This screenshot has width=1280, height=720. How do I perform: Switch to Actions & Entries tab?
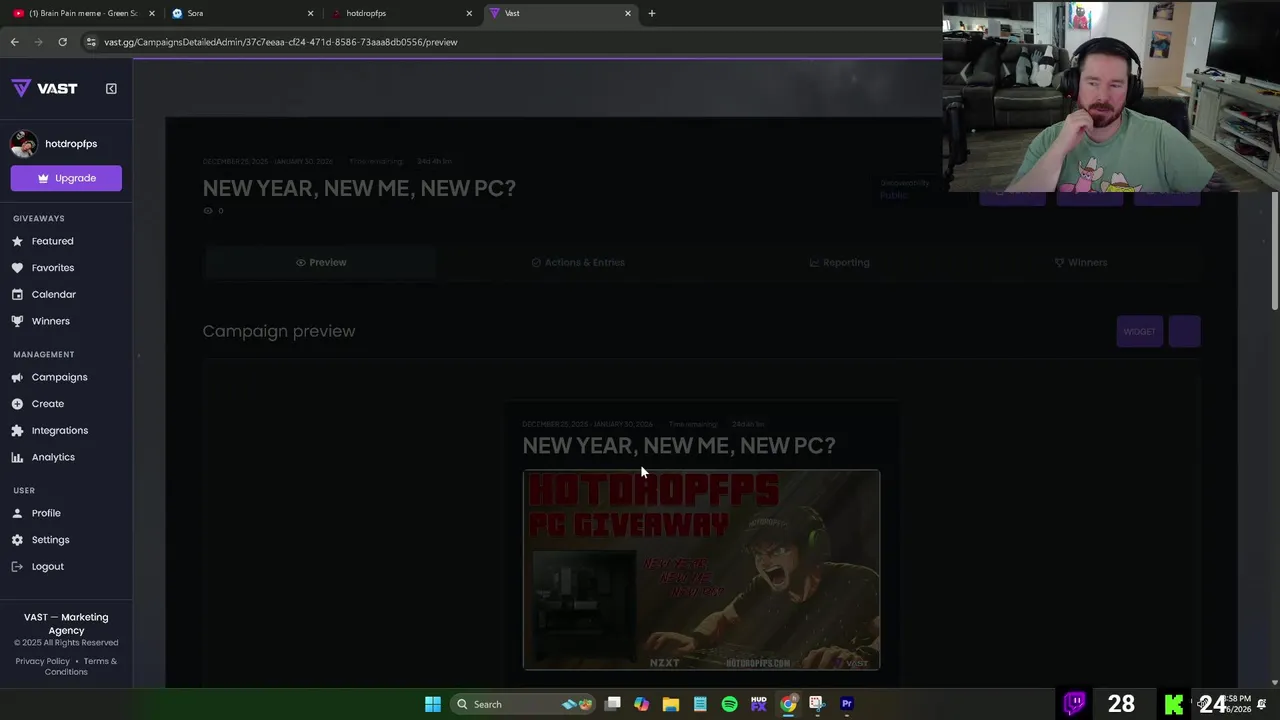coord(578,262)
